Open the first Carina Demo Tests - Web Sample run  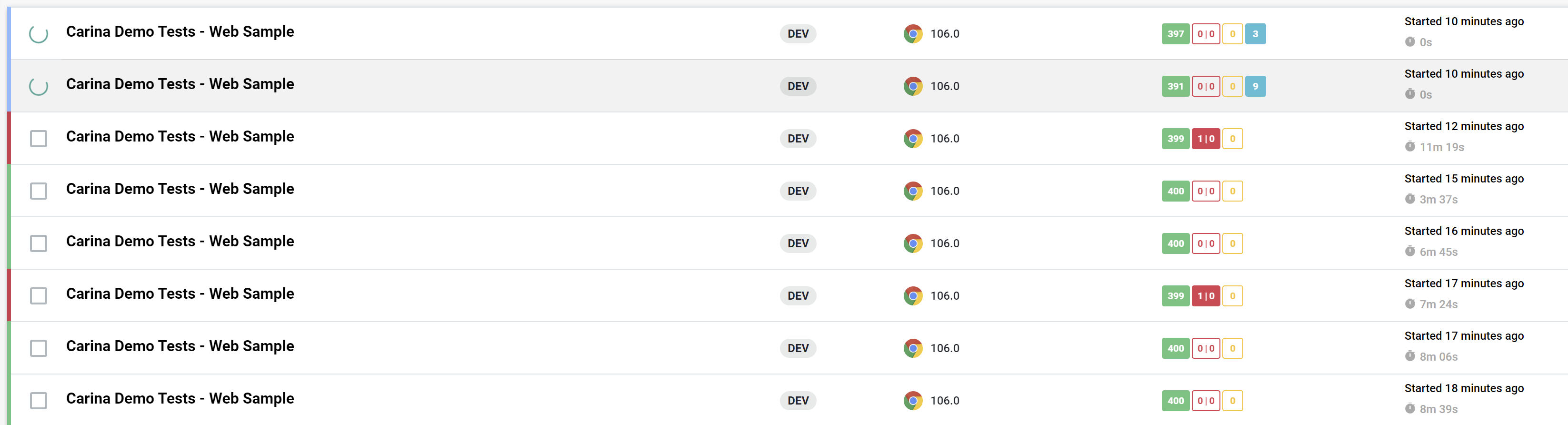[180, 31]
